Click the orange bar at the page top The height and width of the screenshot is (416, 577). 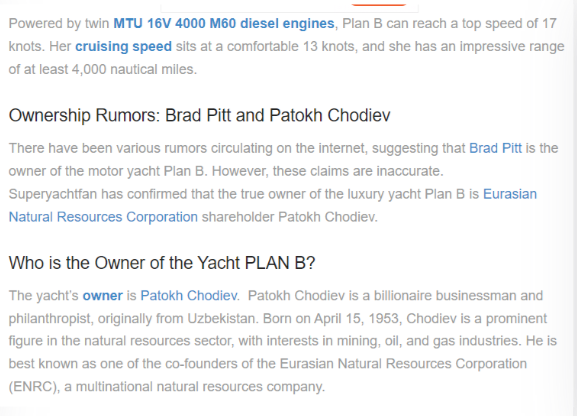click(x=378, y=4)
